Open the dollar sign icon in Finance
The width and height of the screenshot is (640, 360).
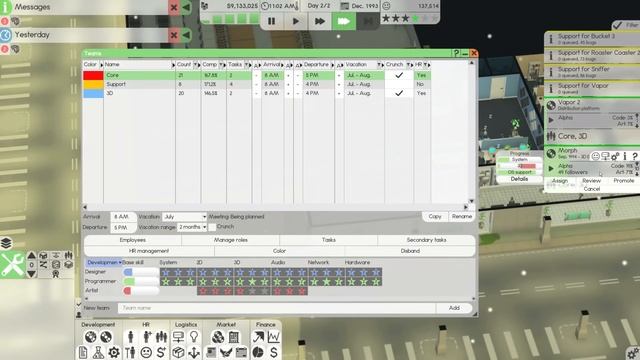273,352
